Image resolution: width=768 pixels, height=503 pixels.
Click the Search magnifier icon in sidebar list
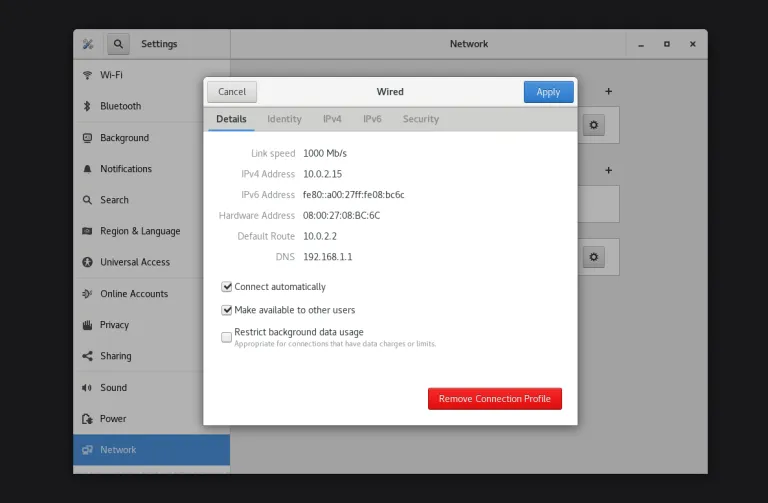point(87,200)
